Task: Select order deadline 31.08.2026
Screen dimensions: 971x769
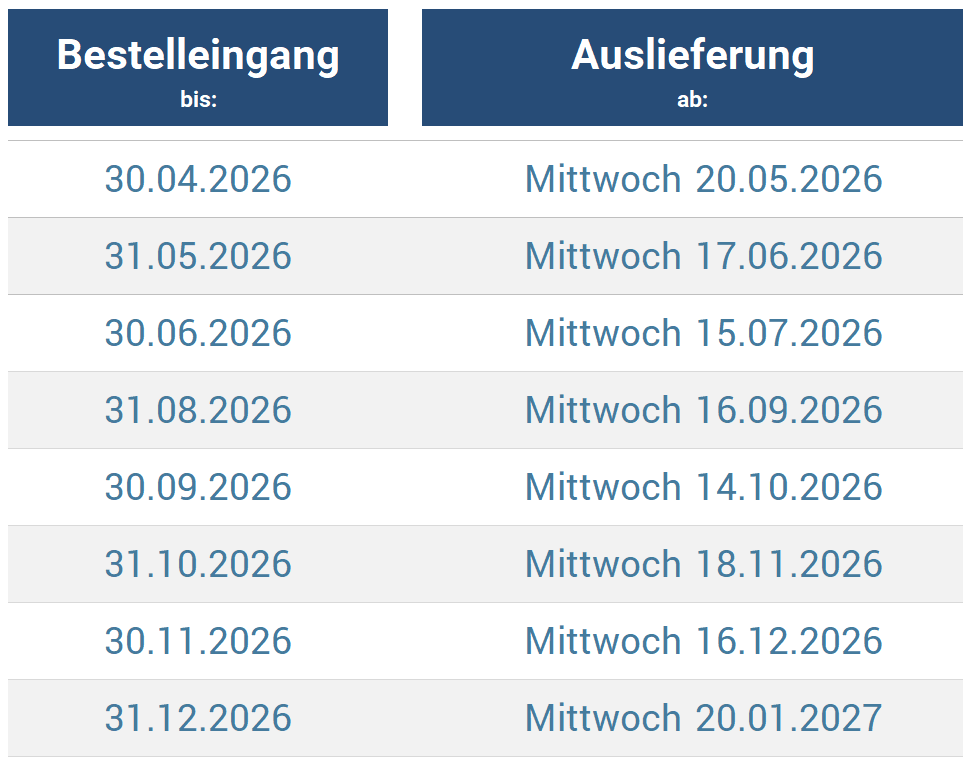Action: click(198, 410)
